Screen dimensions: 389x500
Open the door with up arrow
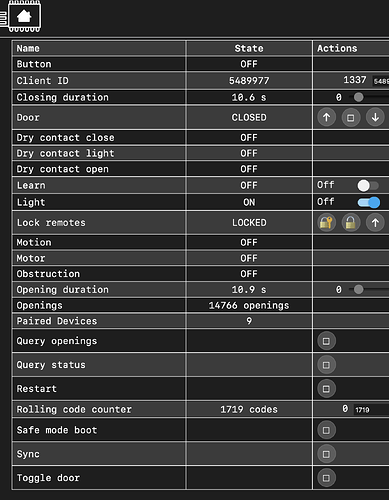326,117
